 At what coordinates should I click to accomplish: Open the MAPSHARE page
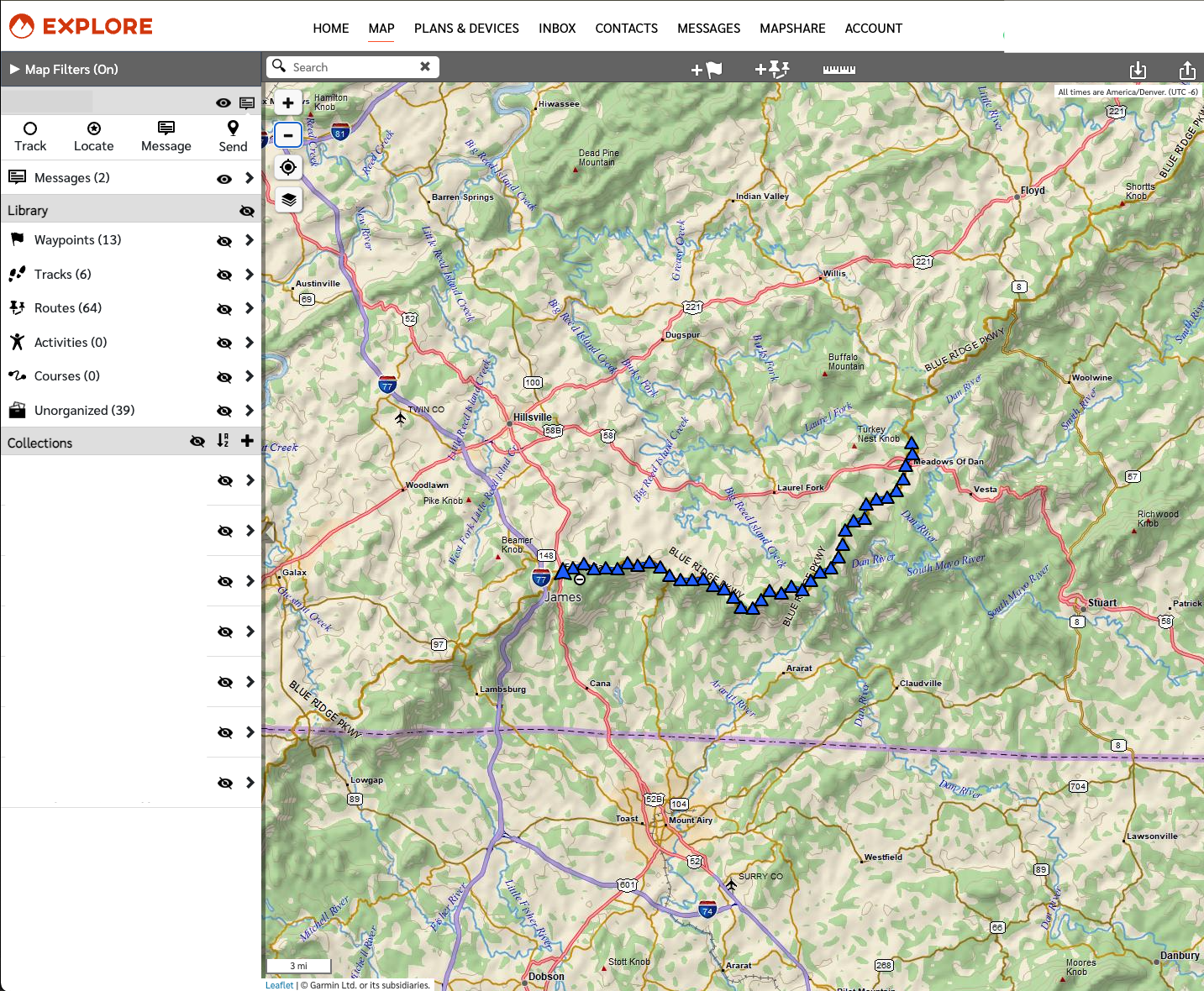[x=791, y=28]
